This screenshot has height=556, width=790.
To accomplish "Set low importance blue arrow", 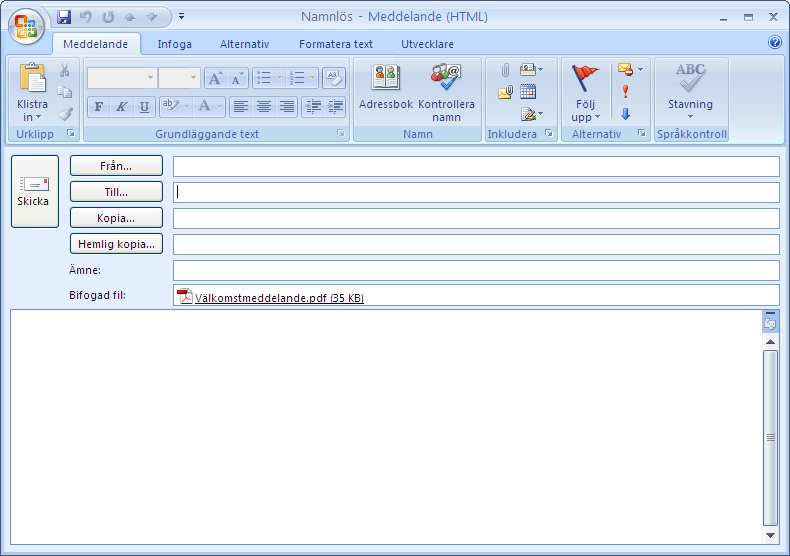I will [x=625, y=114].
